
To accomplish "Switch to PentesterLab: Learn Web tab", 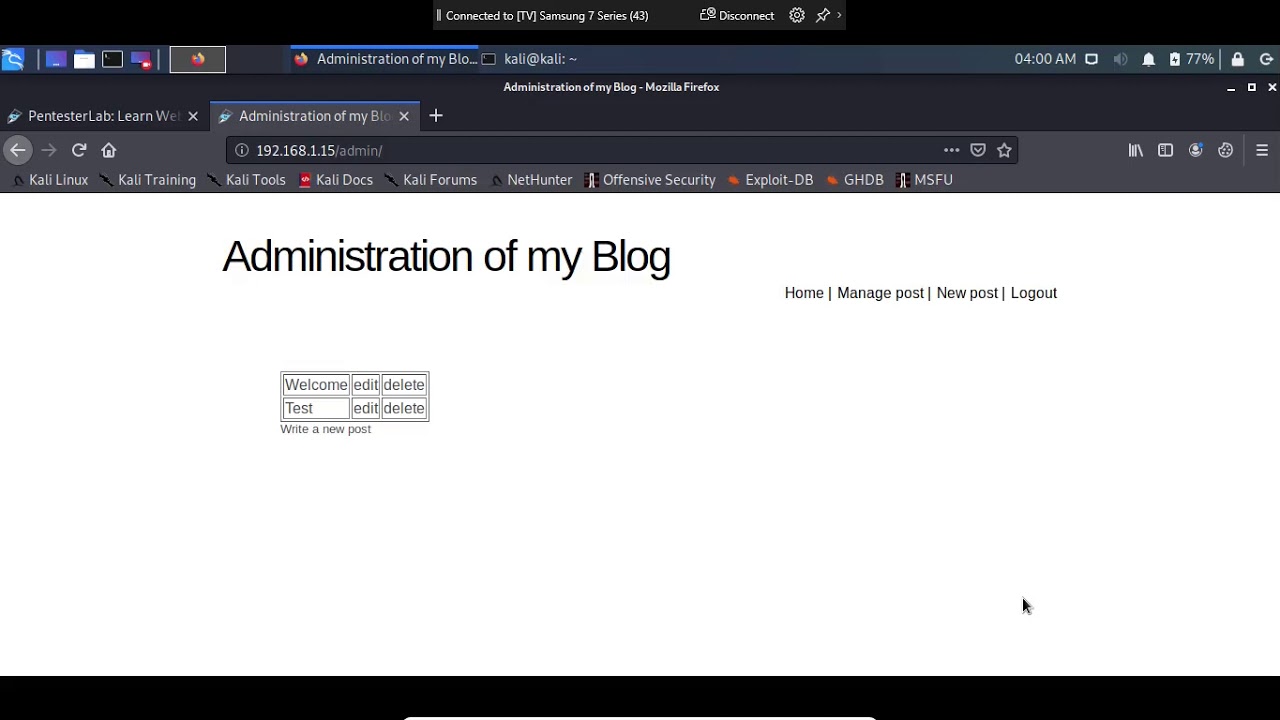I will (x=105, y=116).
